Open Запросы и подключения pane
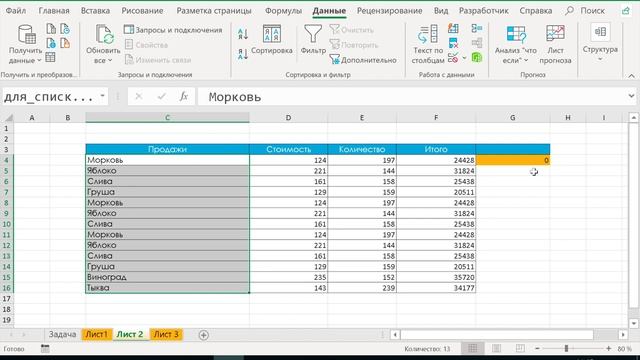Viewport: 640px width, 360px height. (173, 30)
